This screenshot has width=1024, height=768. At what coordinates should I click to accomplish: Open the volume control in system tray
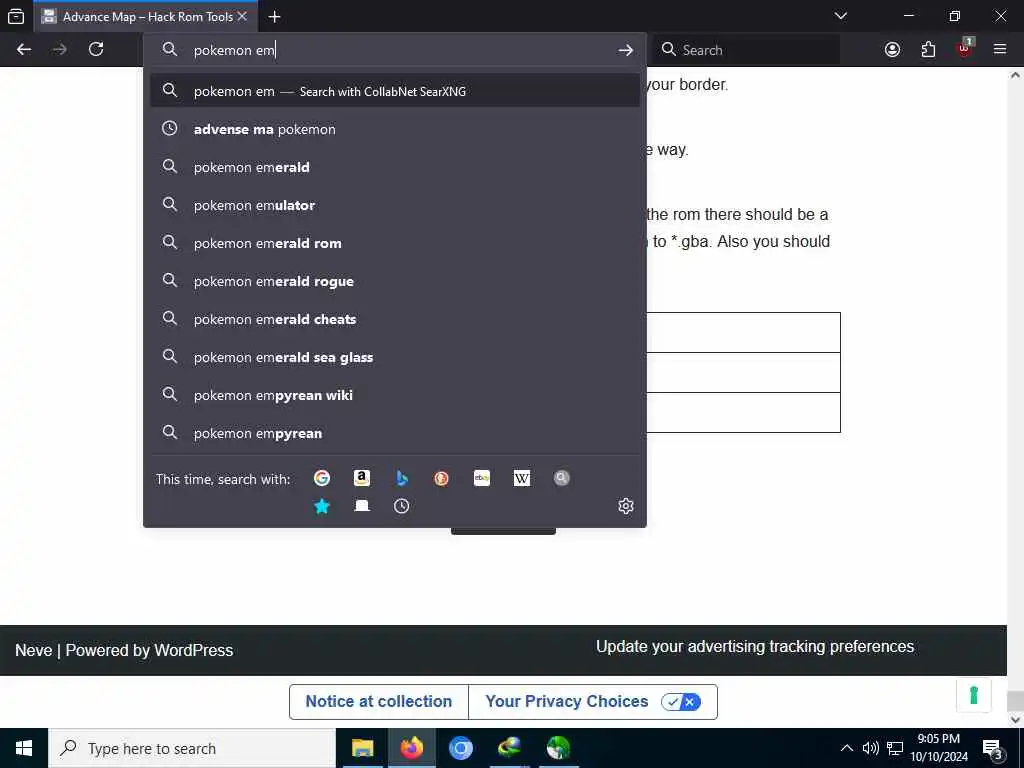[x=871, y=748]
